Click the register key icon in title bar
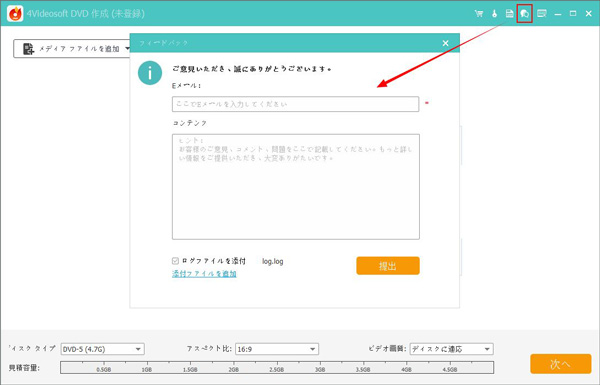600x385 pixels. coord(494,14)
